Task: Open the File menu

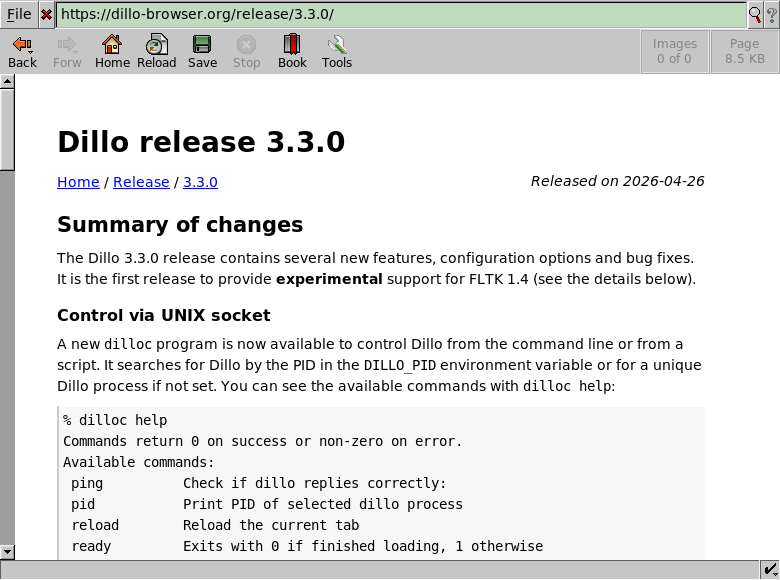Action: pyautogui.click(x=19, y=15)
